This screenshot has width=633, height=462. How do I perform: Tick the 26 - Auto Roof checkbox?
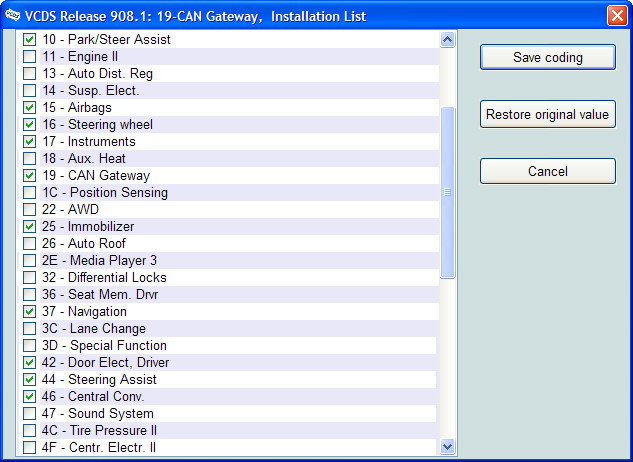[x=29, y=244]
